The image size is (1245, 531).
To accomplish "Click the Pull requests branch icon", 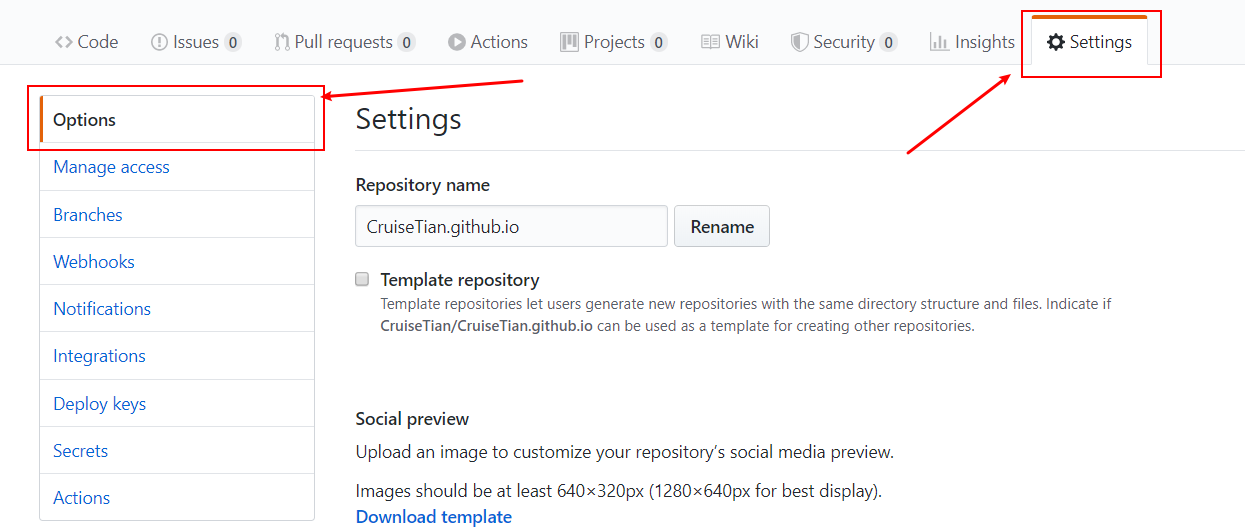I will pyautogui.click(x=281, y=42).
